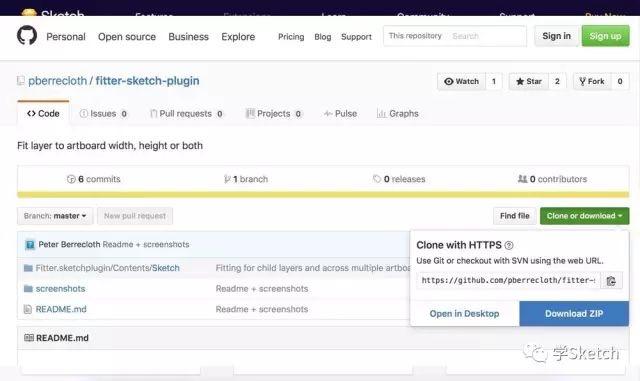Click the Sign up button
The width and height of the screenshot is (640, 381).
tap(605, 36)
